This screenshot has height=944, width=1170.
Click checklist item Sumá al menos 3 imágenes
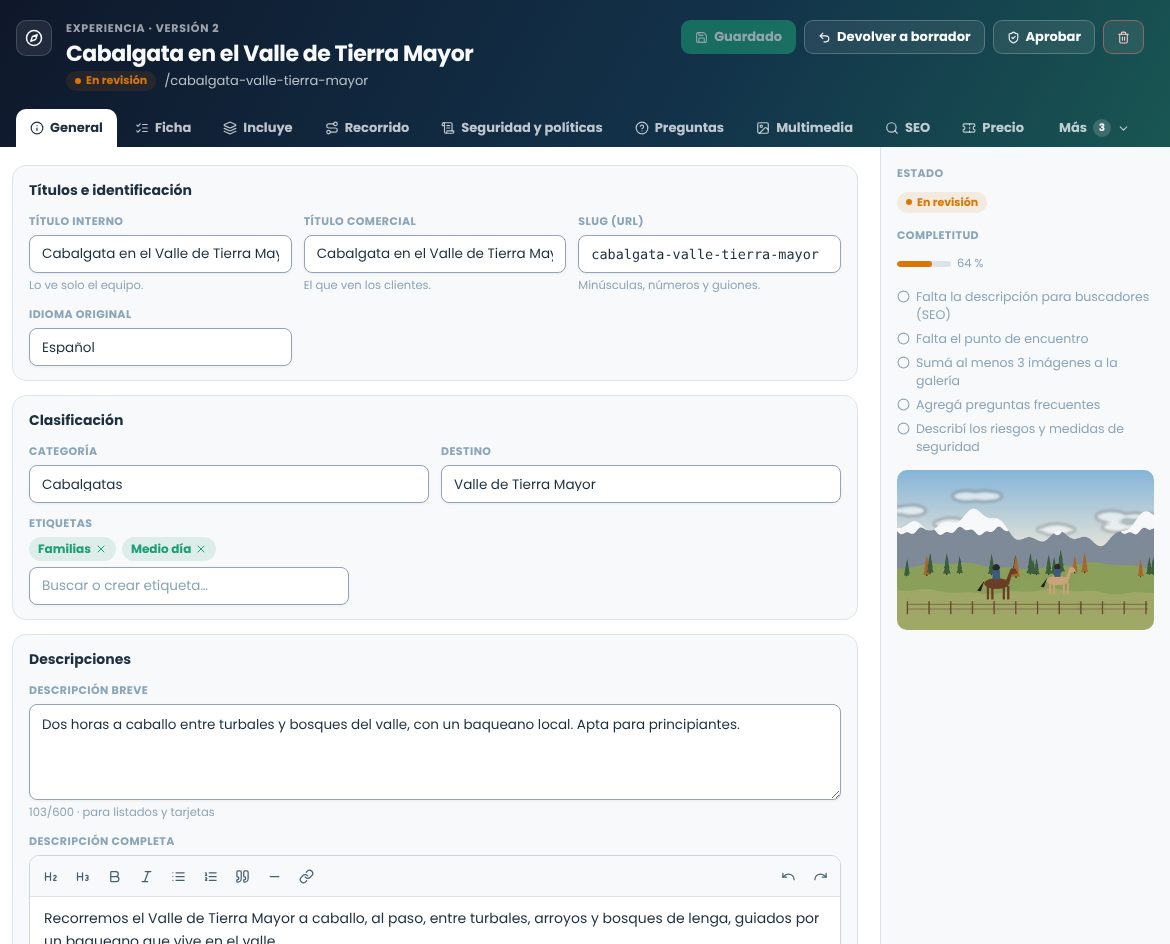[x=1007, y=372]
